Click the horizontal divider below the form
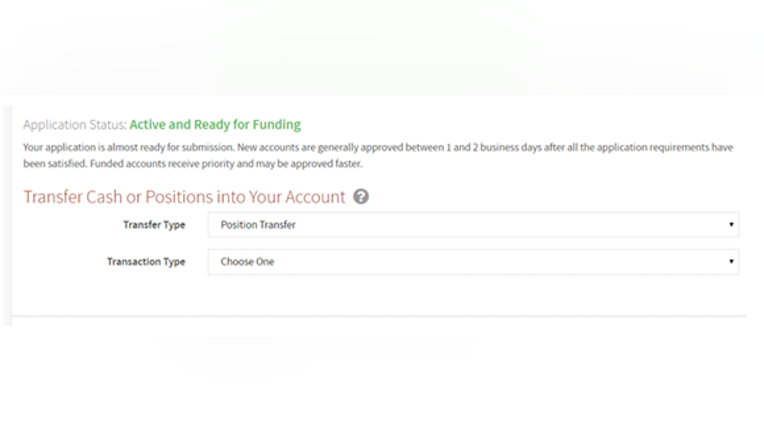This screenshot has height=432, width=764. [x=379, y=317]
